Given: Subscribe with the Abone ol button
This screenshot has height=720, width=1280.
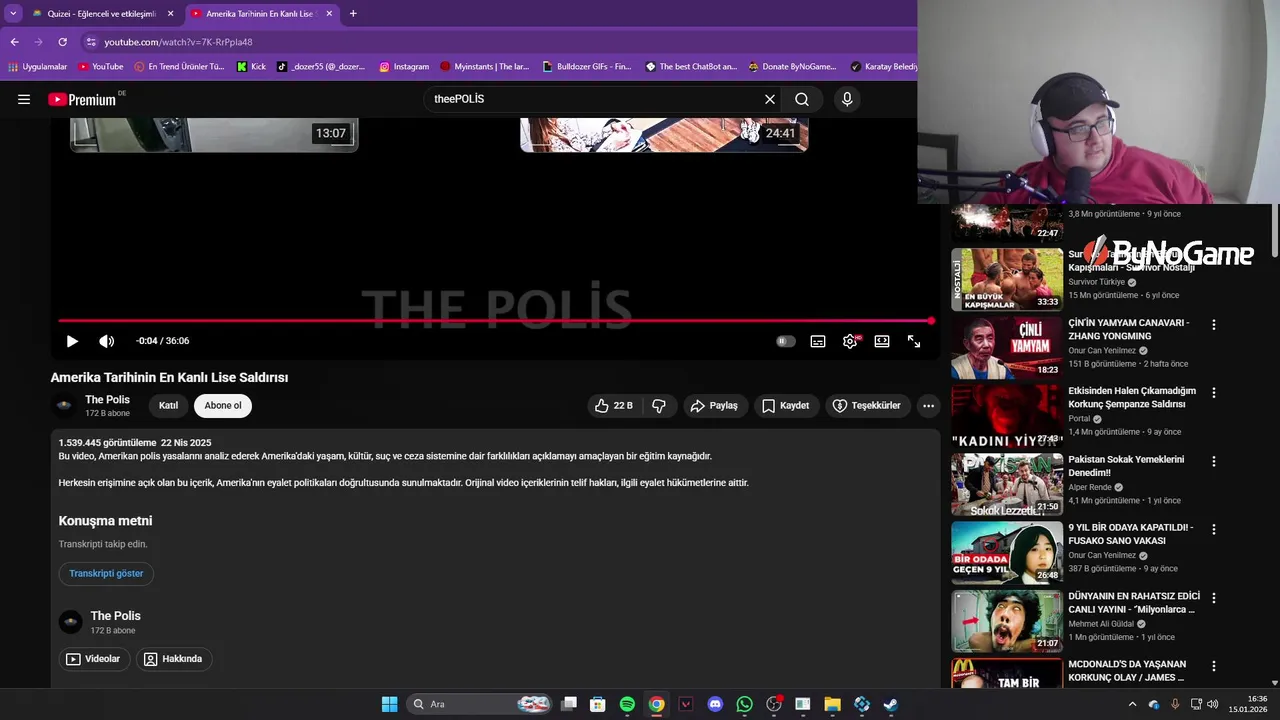Looking at the screenshot, I should pyautogui.click(x=223, y=405).
